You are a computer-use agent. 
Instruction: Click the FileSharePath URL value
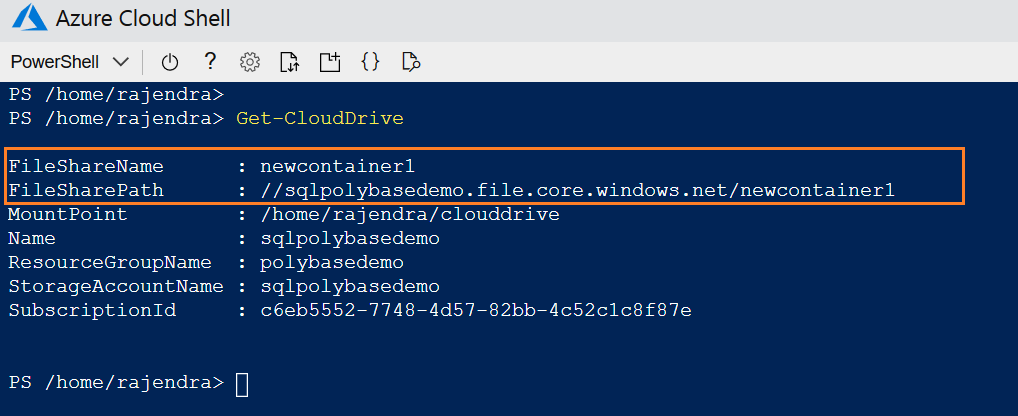(577, 190)
